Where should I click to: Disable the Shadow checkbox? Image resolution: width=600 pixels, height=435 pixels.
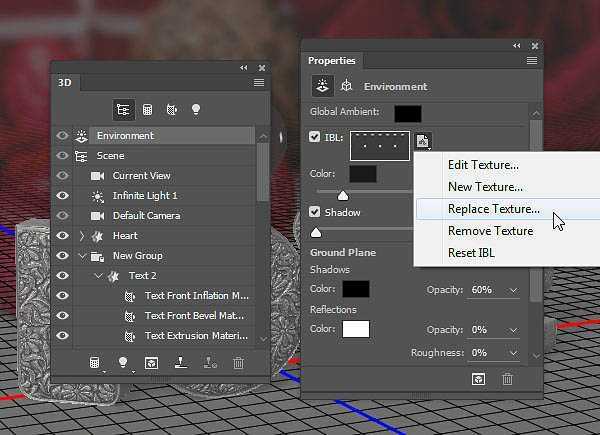[315, 212]
